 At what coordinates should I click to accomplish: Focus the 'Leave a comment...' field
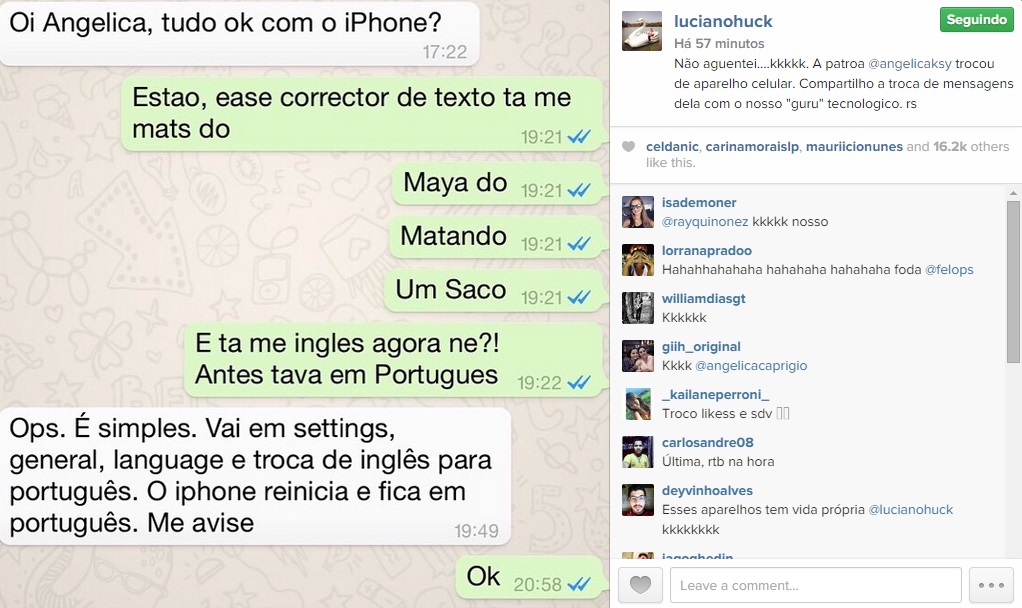coord(816,585)
